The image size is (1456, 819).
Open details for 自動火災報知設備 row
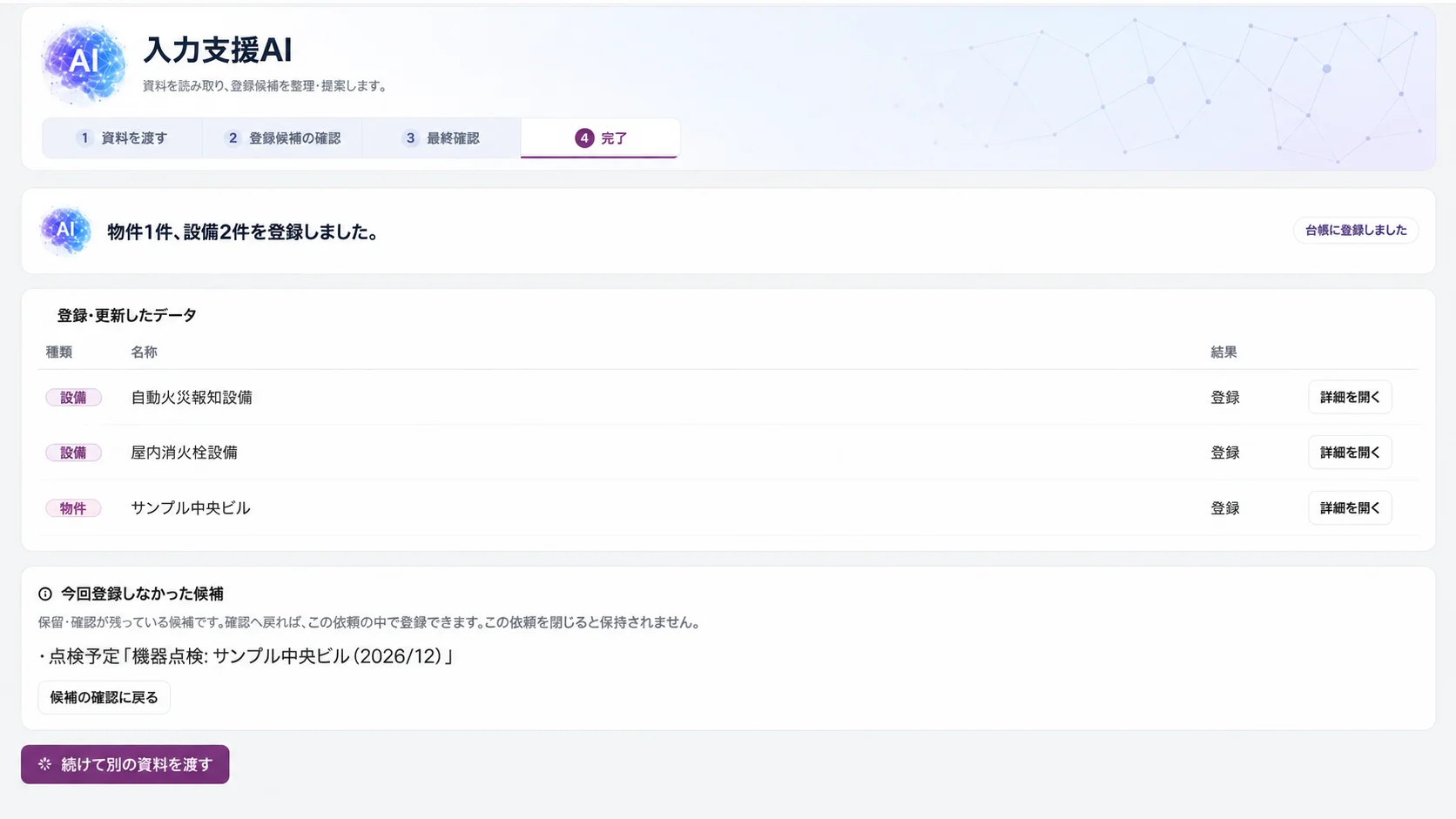(1350, 397)
